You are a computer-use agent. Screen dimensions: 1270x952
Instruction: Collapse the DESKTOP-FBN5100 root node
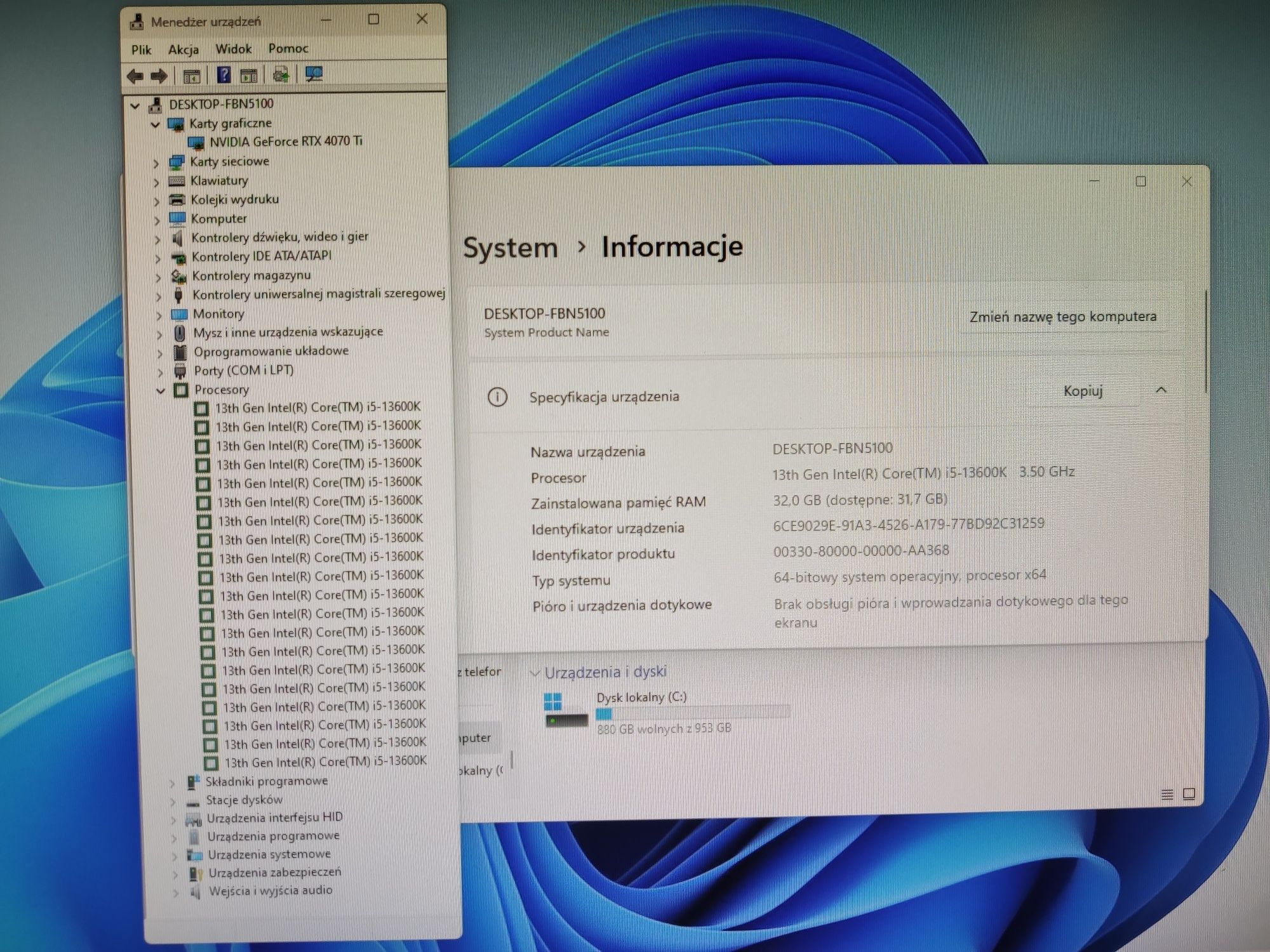point(135,105)
